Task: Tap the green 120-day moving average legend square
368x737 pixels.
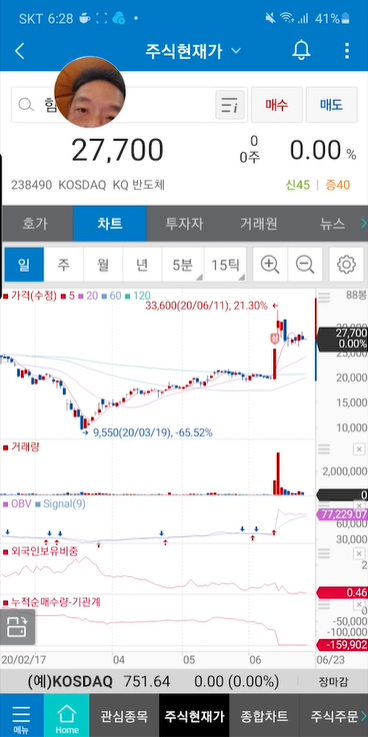Action: click(x=127, y=296)
